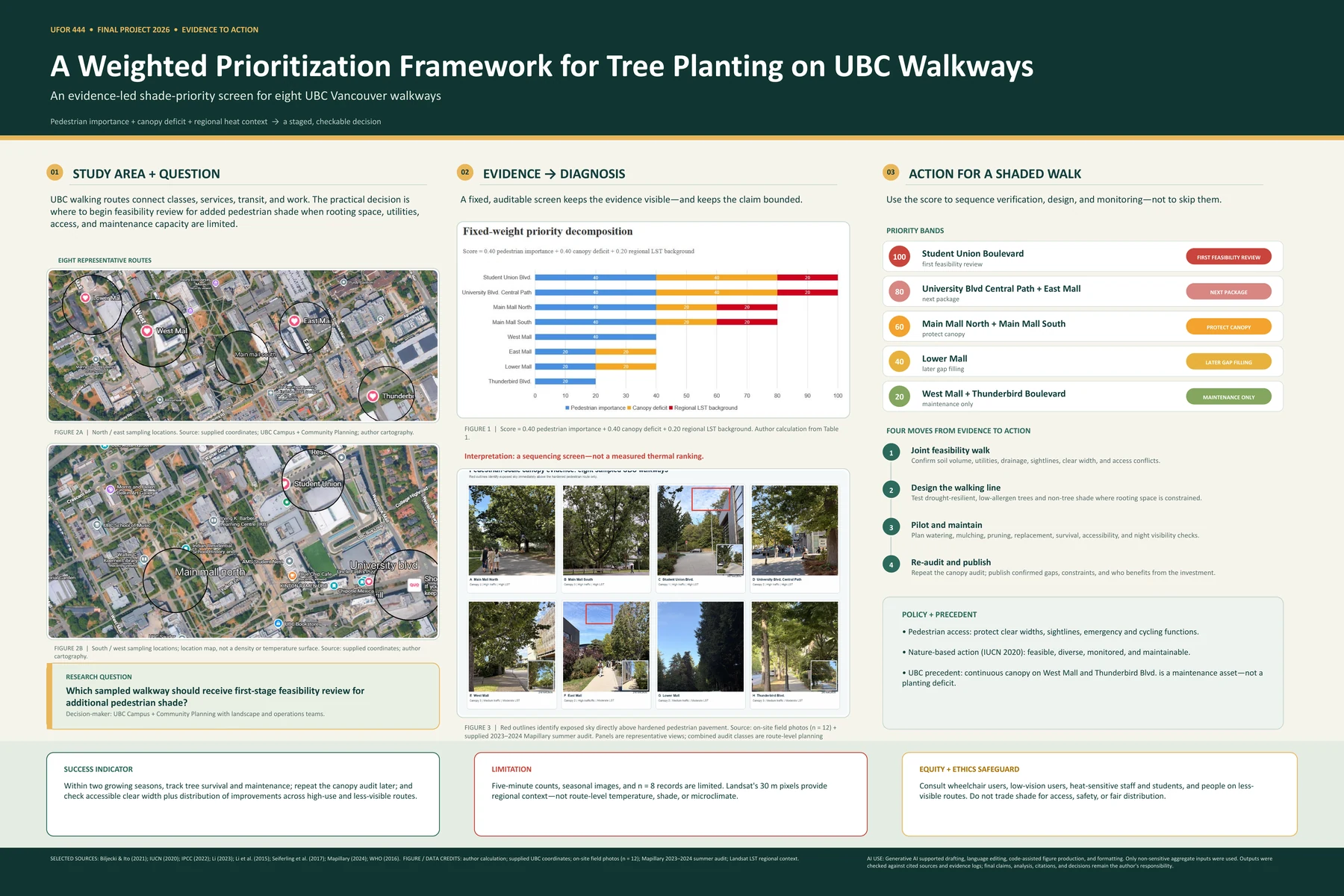Click the 'Joint feasibility walk' step title
Viewport: 1344px width, 896px height.
tap(950, 450)
